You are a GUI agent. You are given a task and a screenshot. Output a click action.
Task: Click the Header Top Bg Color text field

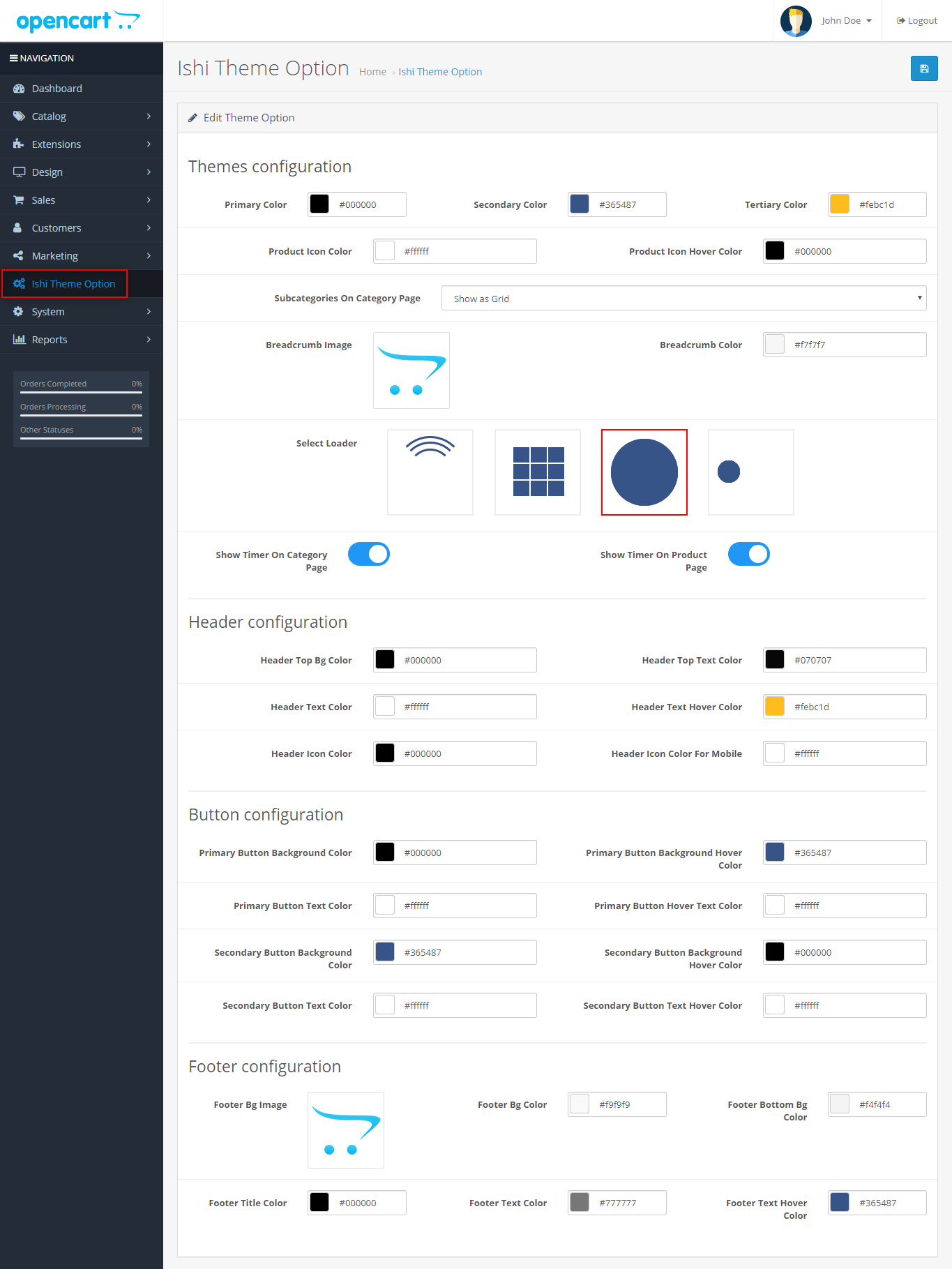467,660
